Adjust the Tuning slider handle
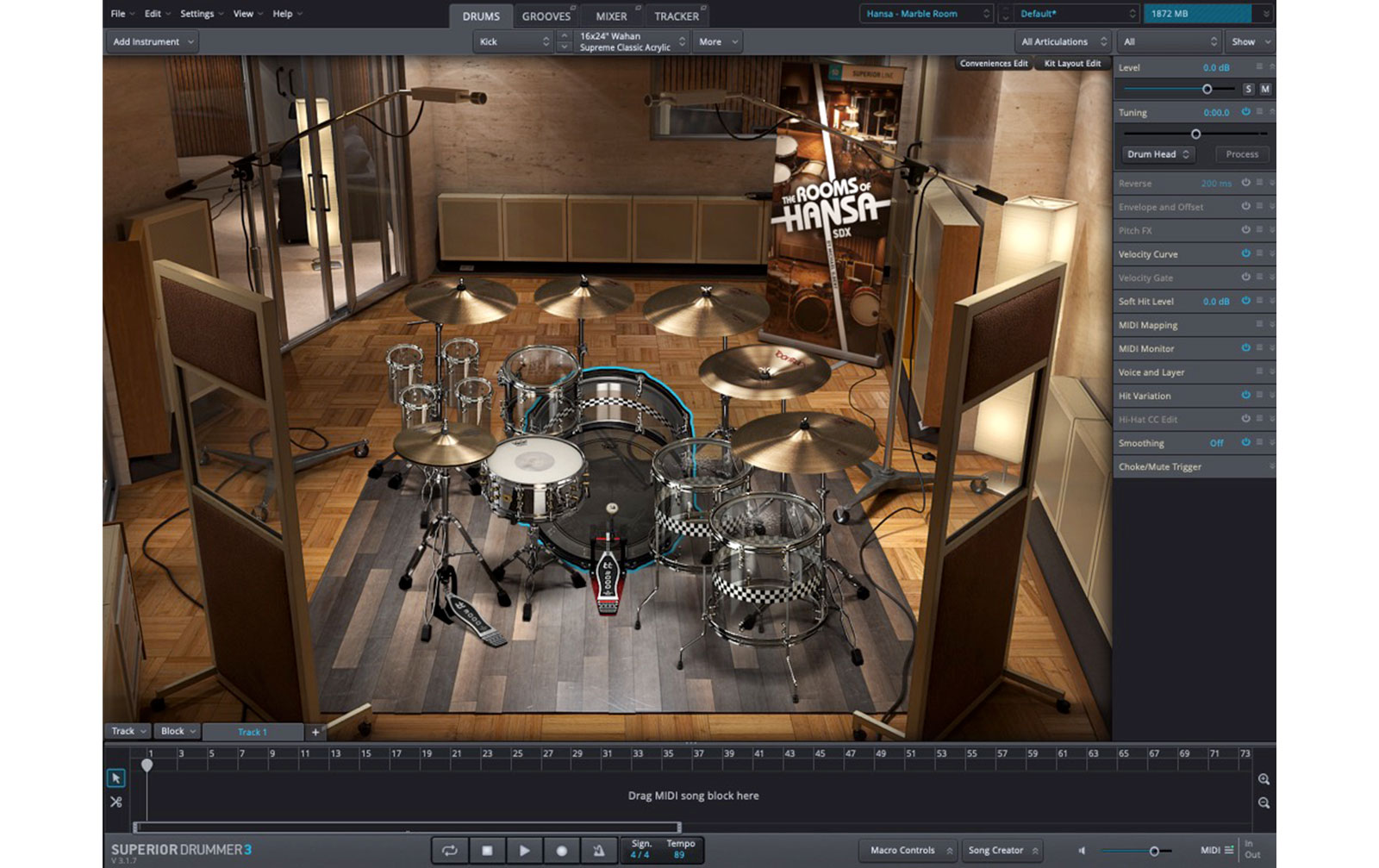The height and width of the screenshot is (868, 1379). click(1195, 134)
